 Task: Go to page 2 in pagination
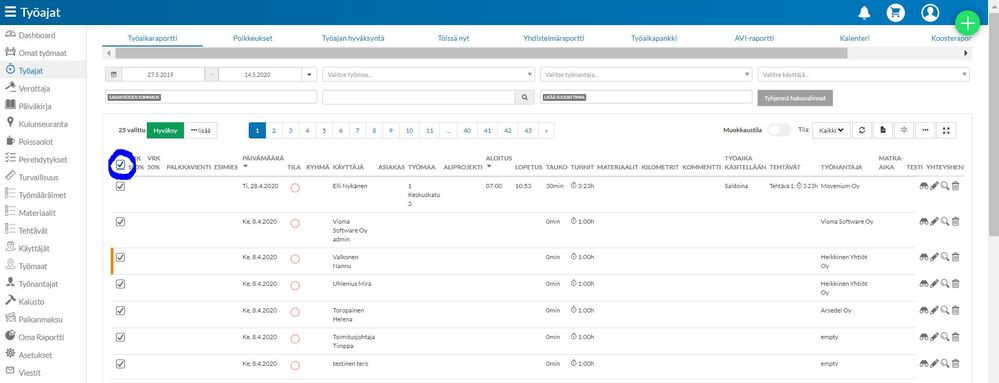click(x=274, y=130)
